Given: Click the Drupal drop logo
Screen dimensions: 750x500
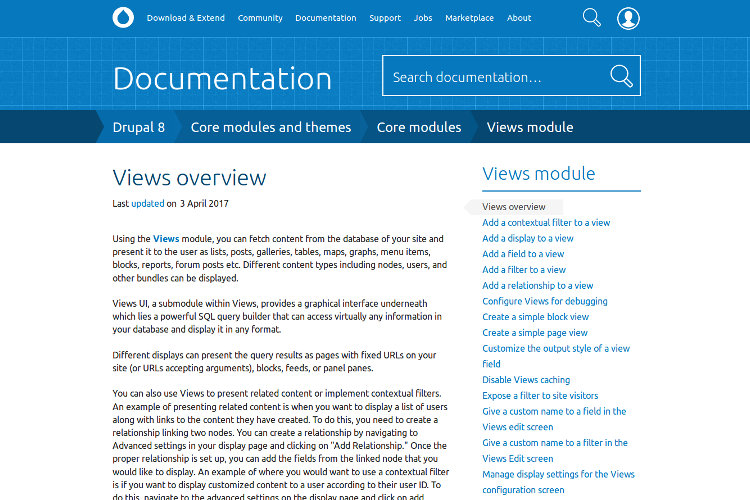Looking at the screenshot, I should [x=123, y=18].
